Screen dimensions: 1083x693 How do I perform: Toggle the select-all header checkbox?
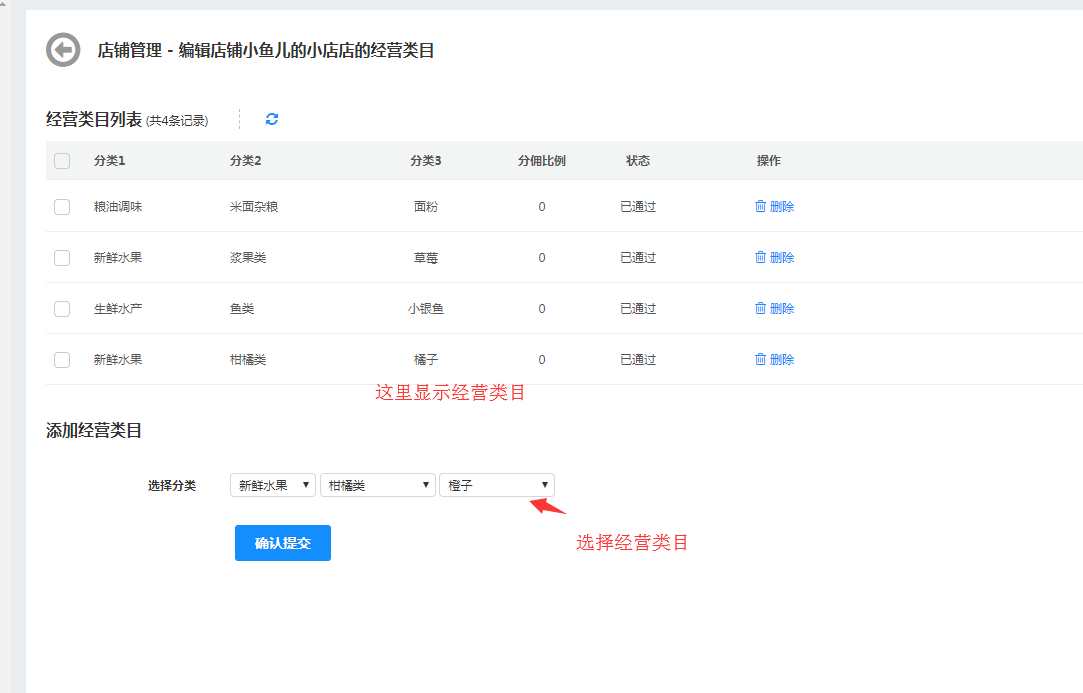(x=62, y=161)
